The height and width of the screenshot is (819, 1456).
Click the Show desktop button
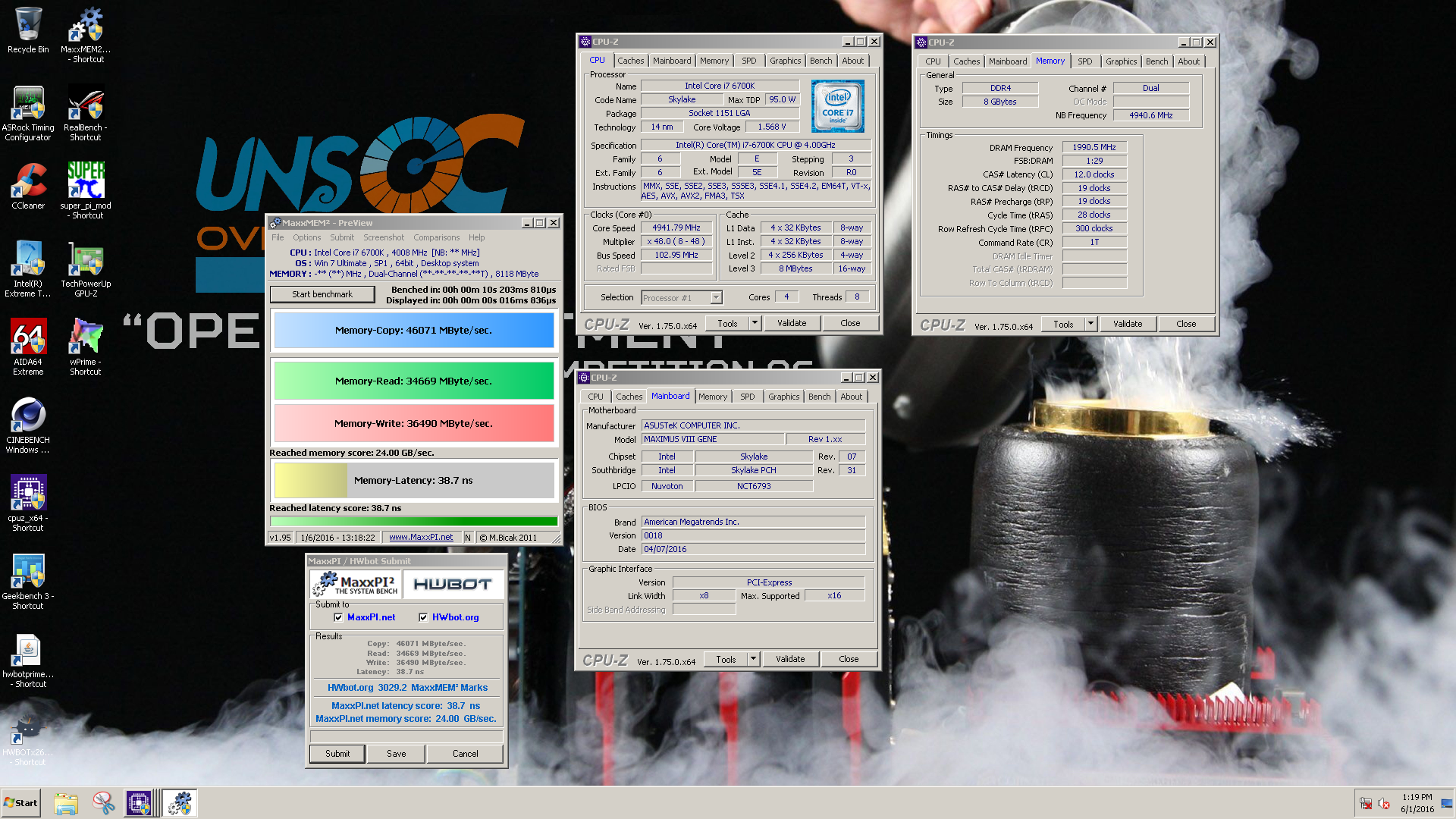1448,803
